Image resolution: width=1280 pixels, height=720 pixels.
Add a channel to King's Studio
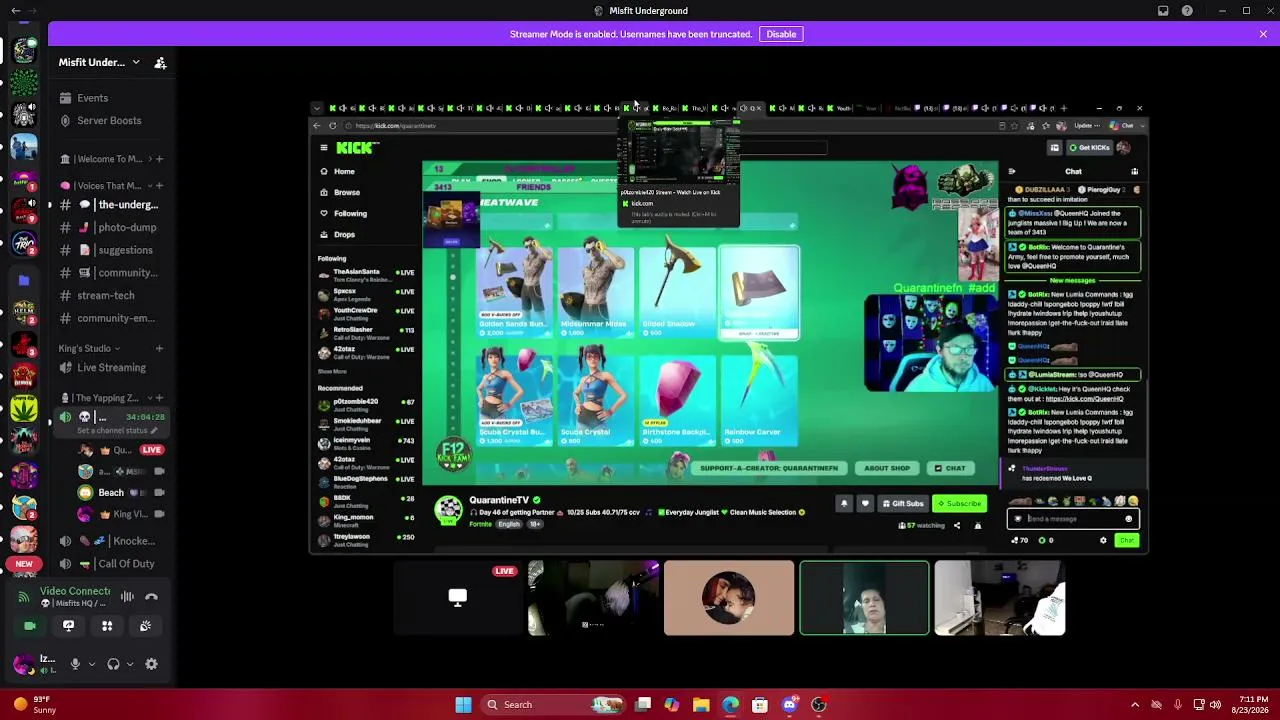(159, 349)
